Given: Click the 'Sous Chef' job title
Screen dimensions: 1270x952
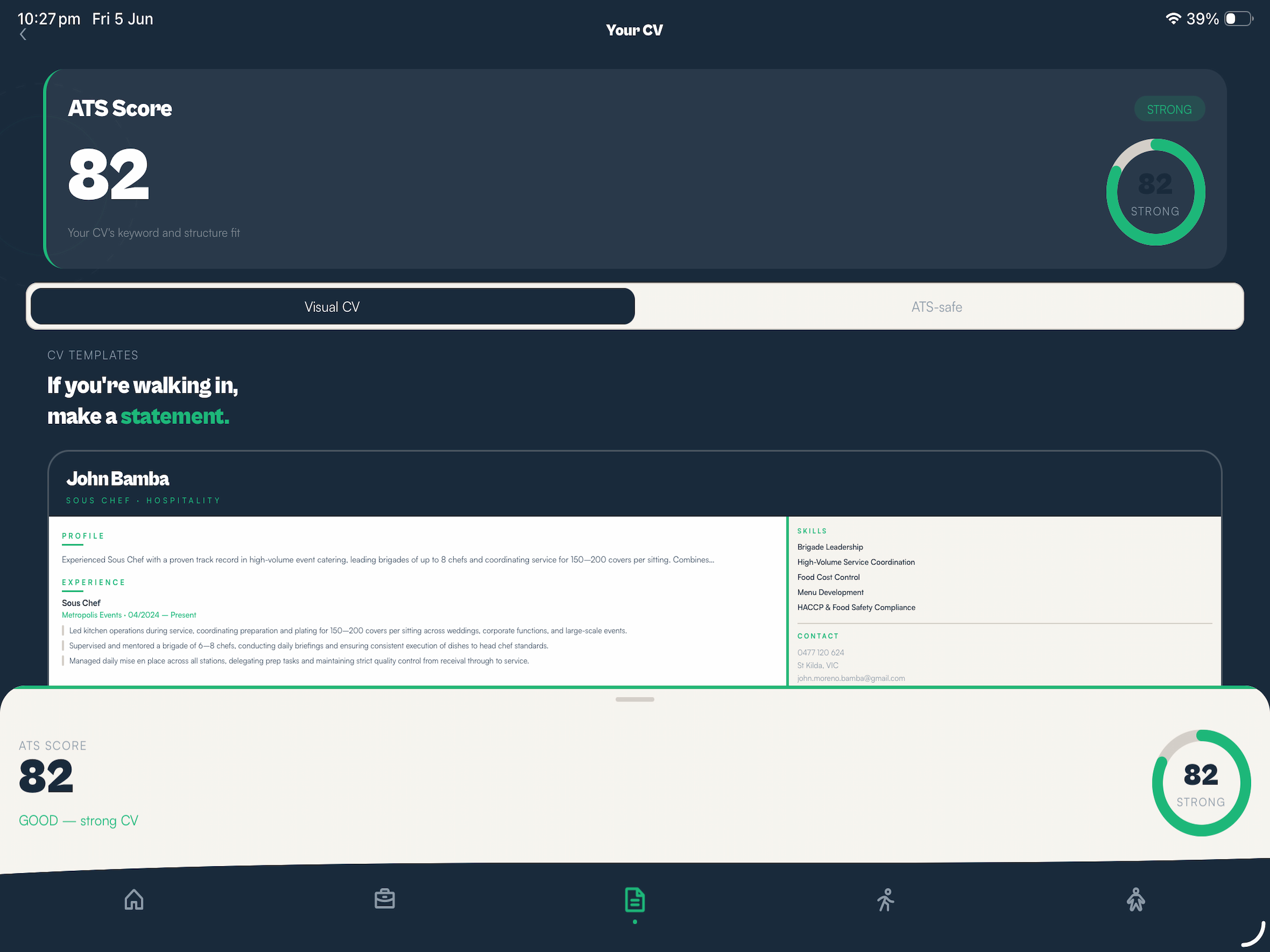Looking at the screenshot, I should tap(81, 602).
